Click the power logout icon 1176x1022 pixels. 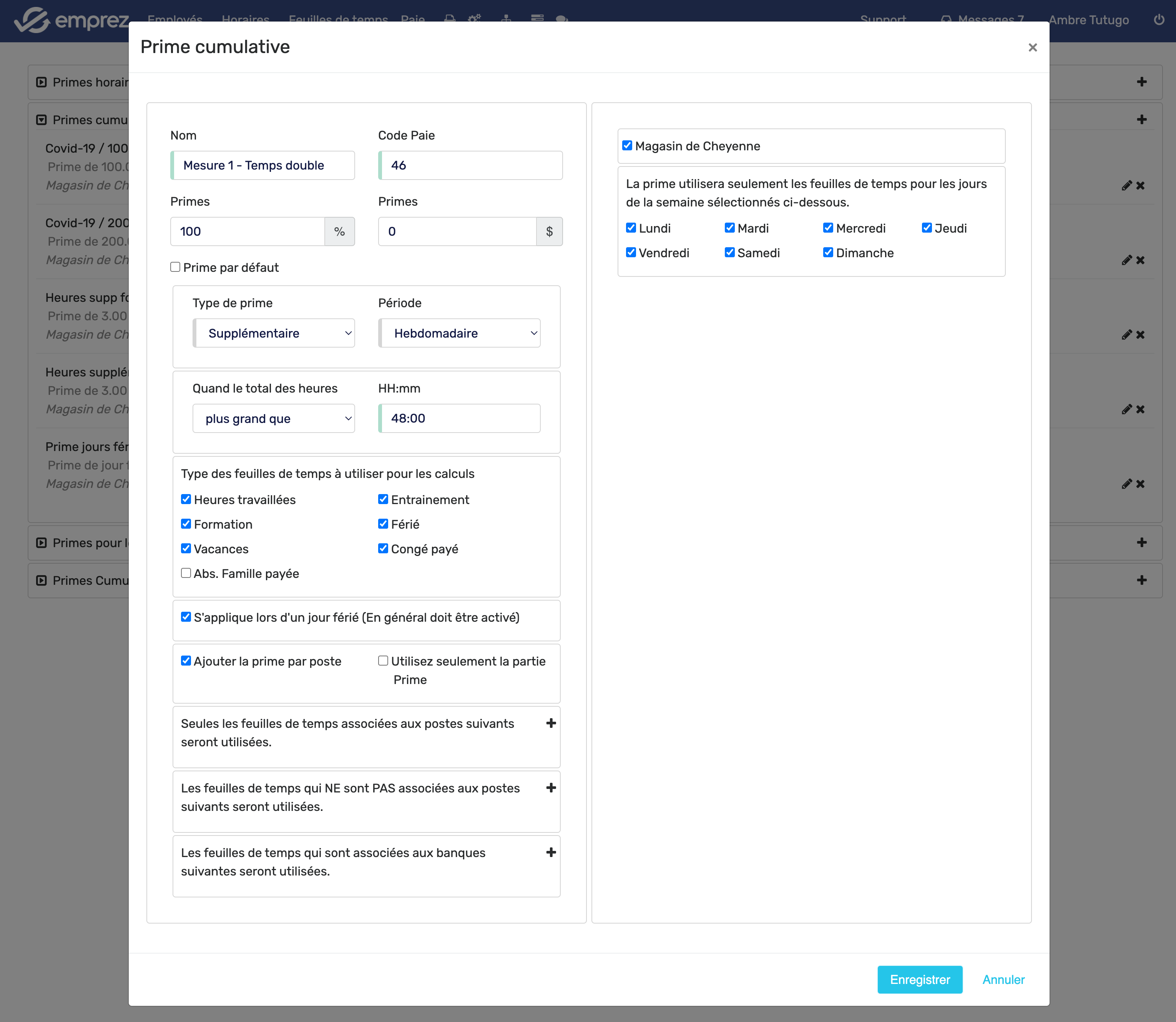coord(1159,20)
